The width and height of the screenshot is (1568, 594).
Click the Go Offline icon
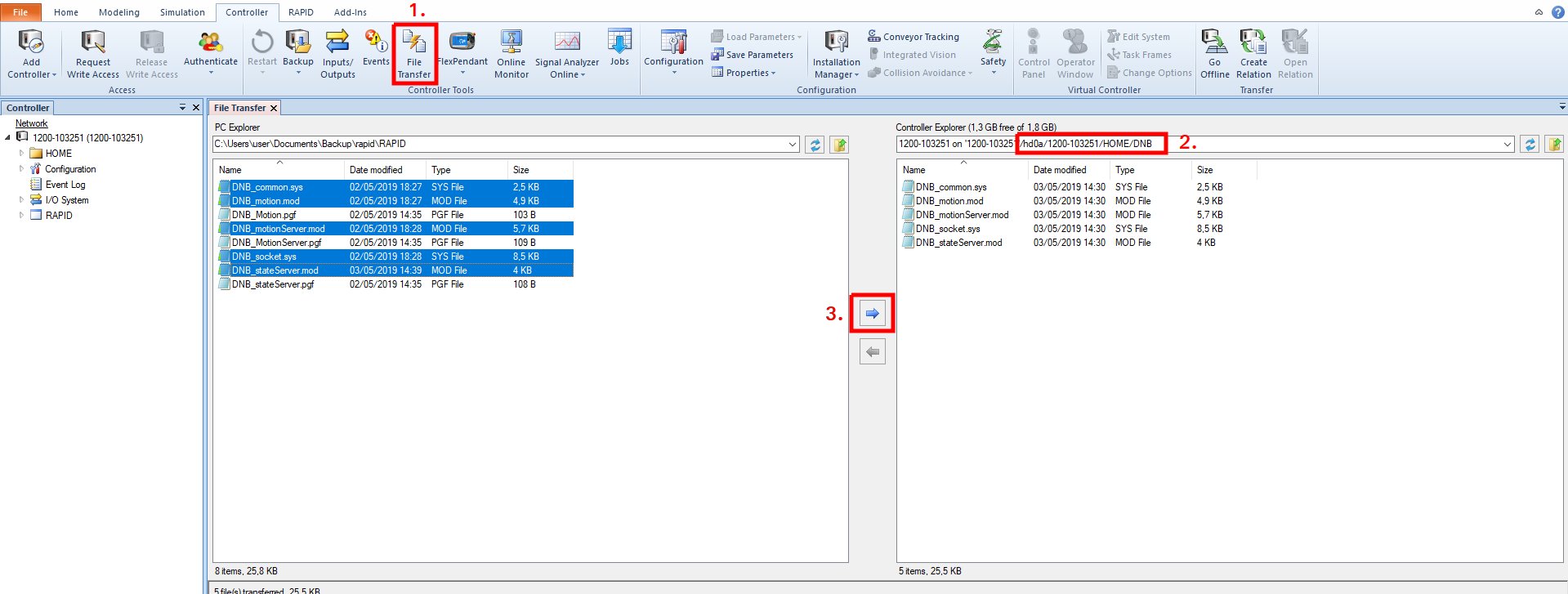(x=1214, y=42)
